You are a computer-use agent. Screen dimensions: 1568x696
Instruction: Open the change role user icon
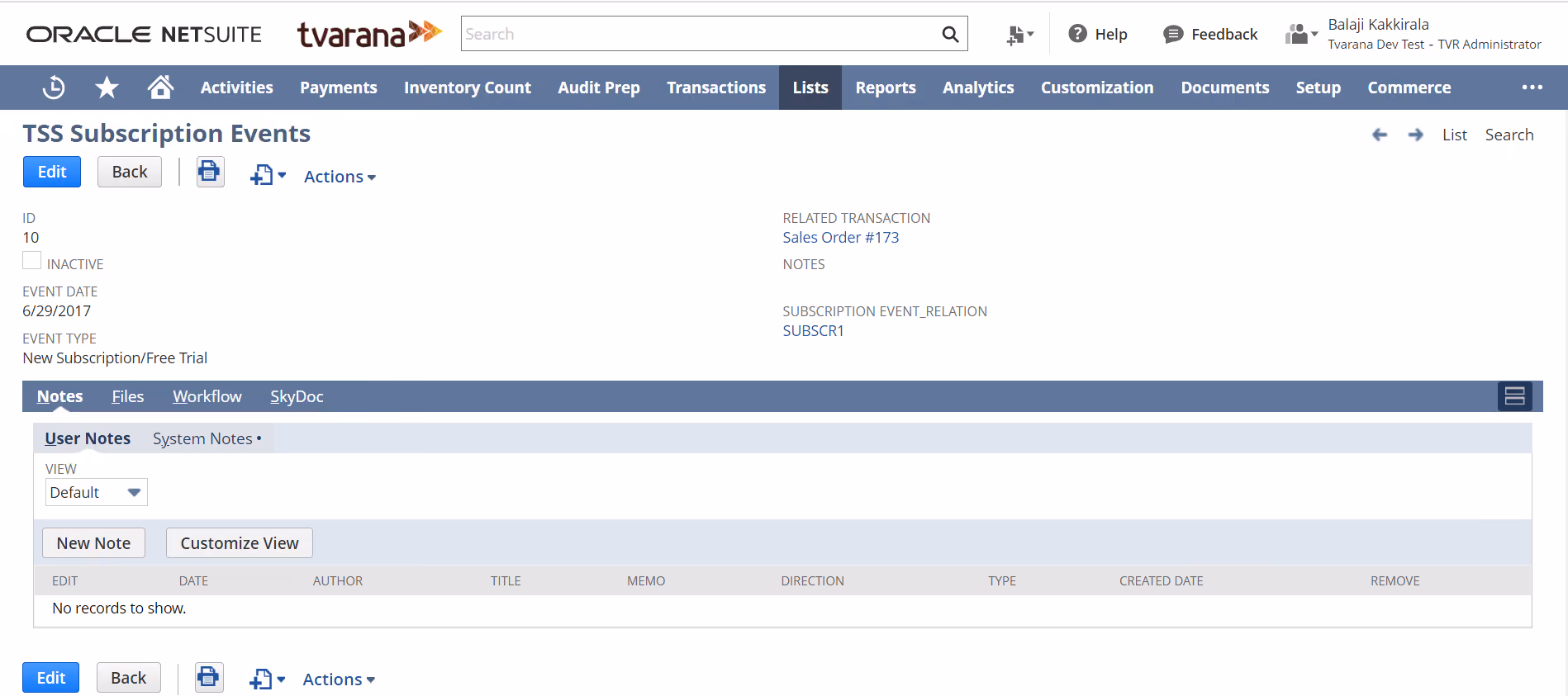tap(1301, 34)
